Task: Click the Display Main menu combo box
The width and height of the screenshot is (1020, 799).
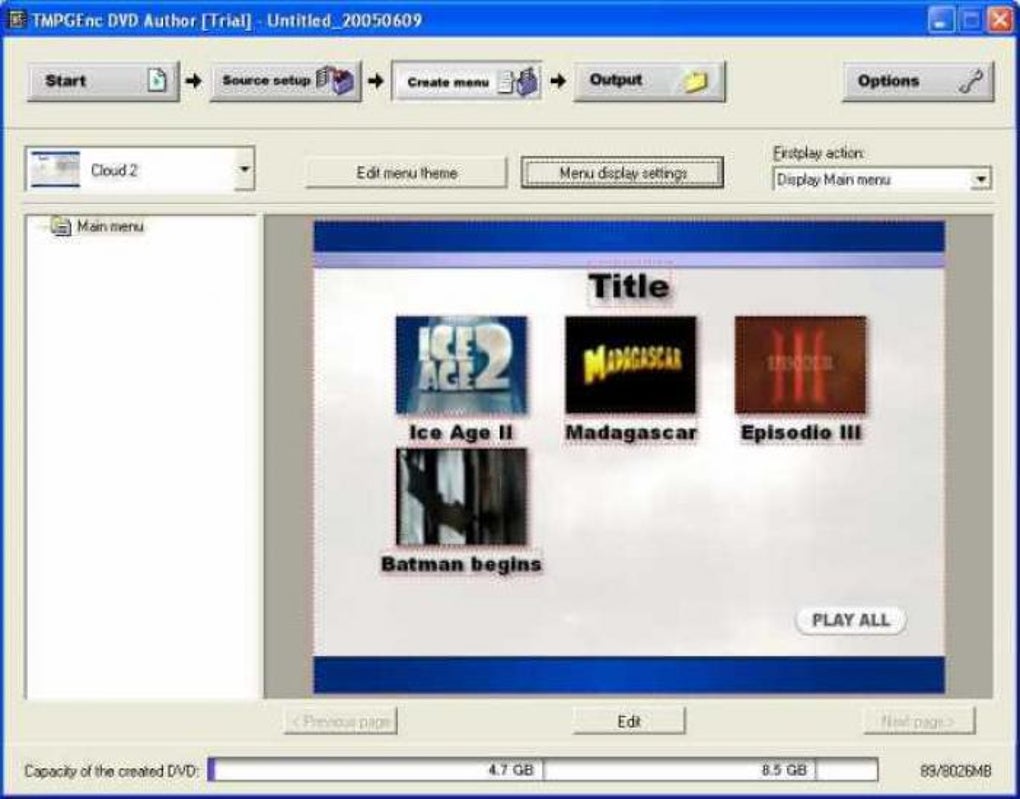Action: [x=881, y=179]
